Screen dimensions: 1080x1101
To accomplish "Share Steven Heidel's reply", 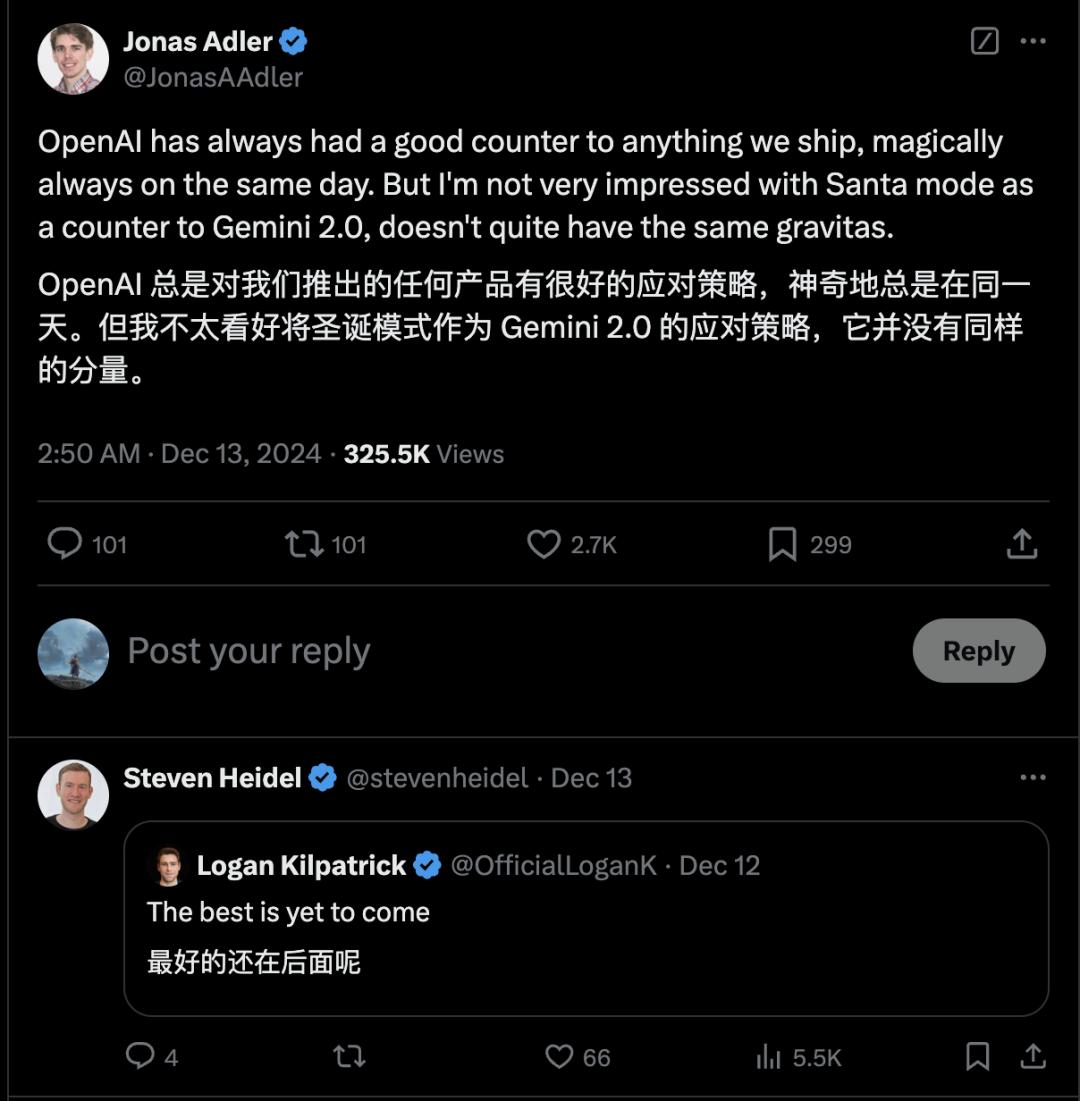I will [1033, 1056].
